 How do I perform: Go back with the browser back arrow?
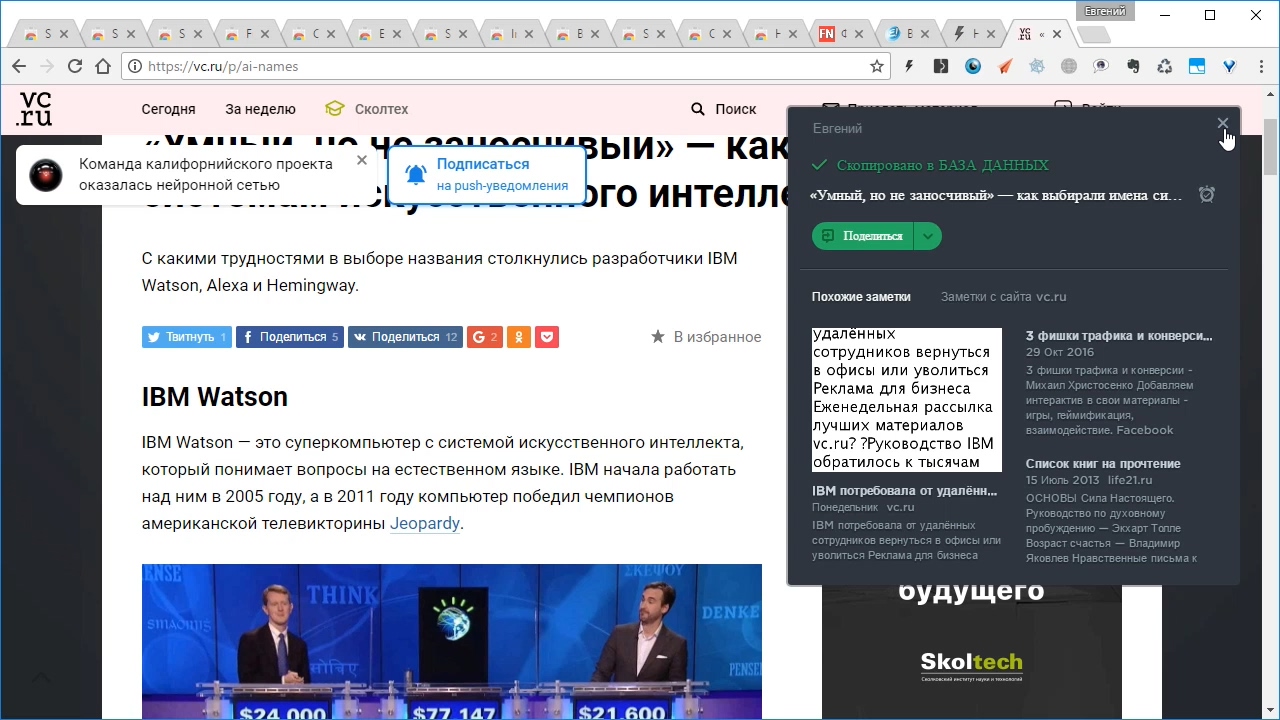(19, 66)
